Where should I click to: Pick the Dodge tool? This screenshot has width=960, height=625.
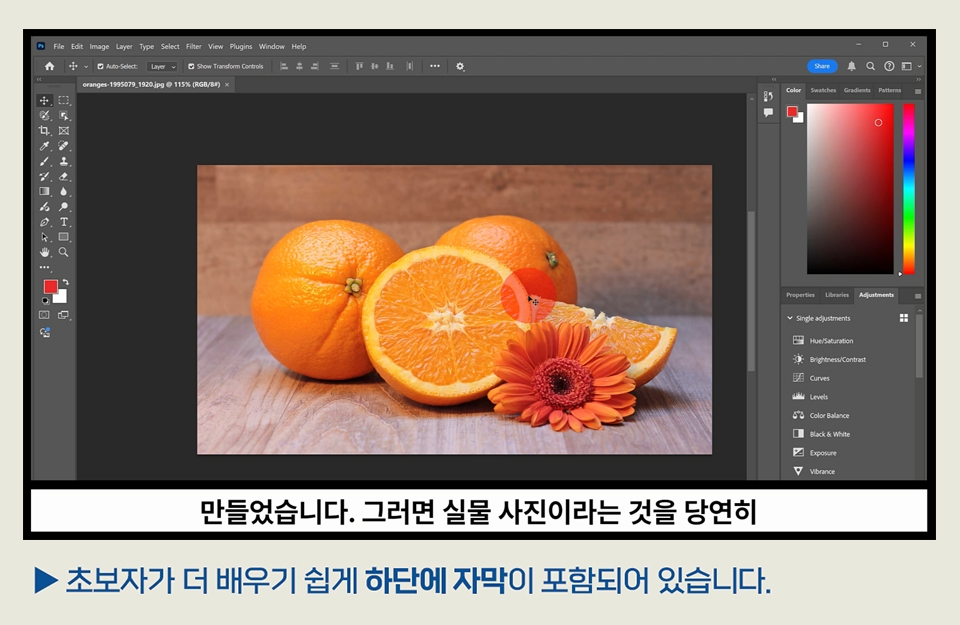(x=64, y=207)
